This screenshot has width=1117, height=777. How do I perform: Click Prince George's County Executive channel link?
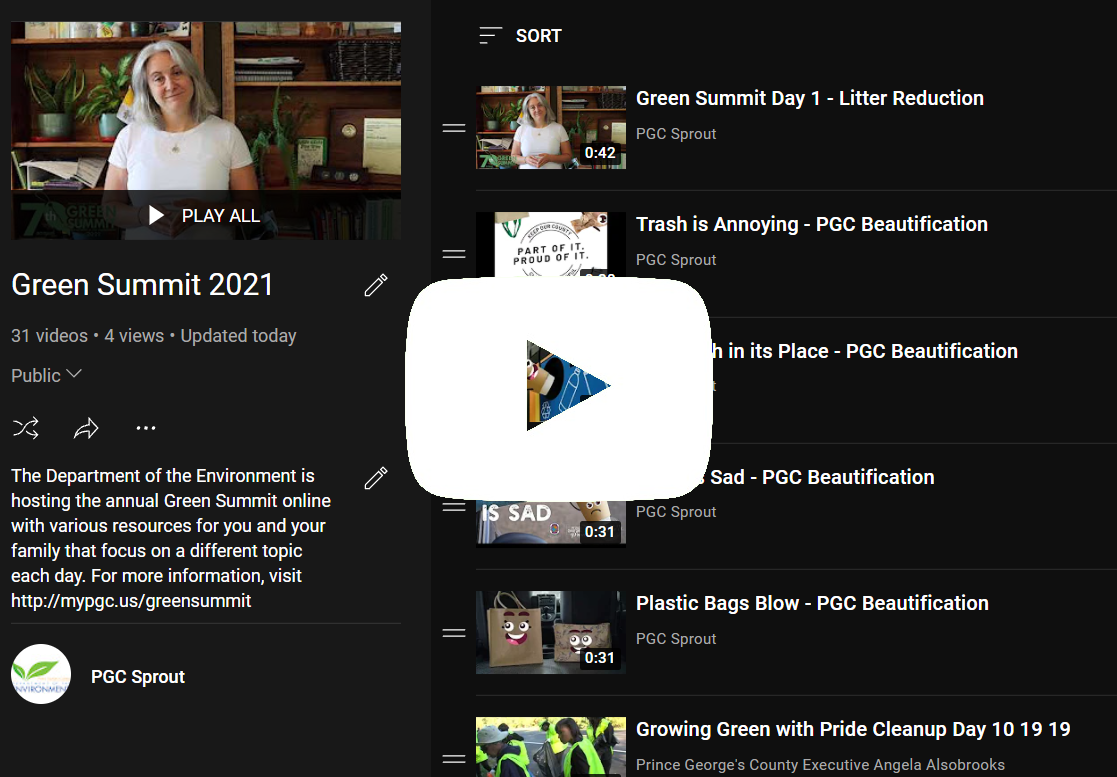pyautogui.click(x=819, y=765)
